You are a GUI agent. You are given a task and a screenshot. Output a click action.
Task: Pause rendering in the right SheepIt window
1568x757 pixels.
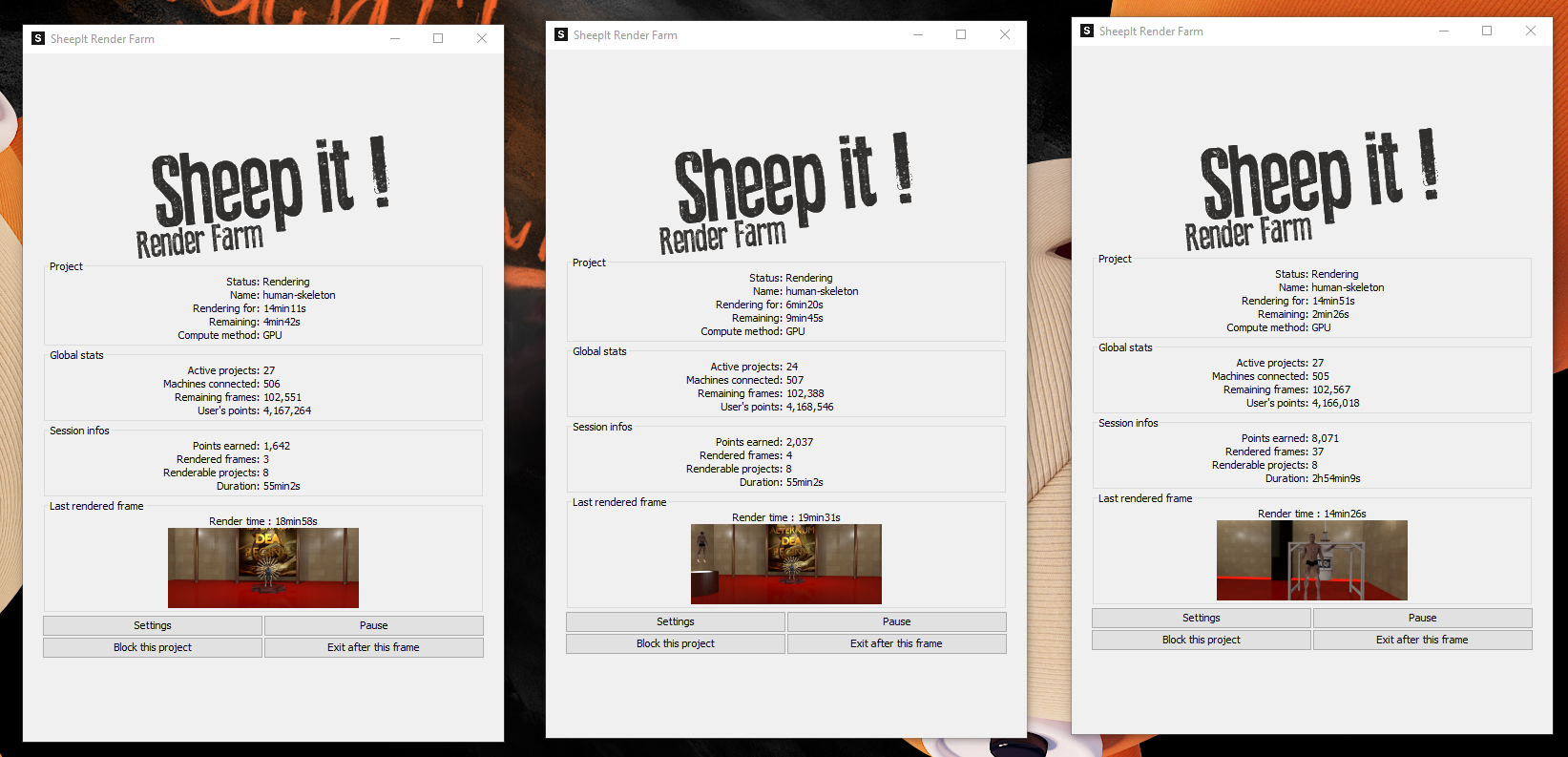(x=1423, y=618)
